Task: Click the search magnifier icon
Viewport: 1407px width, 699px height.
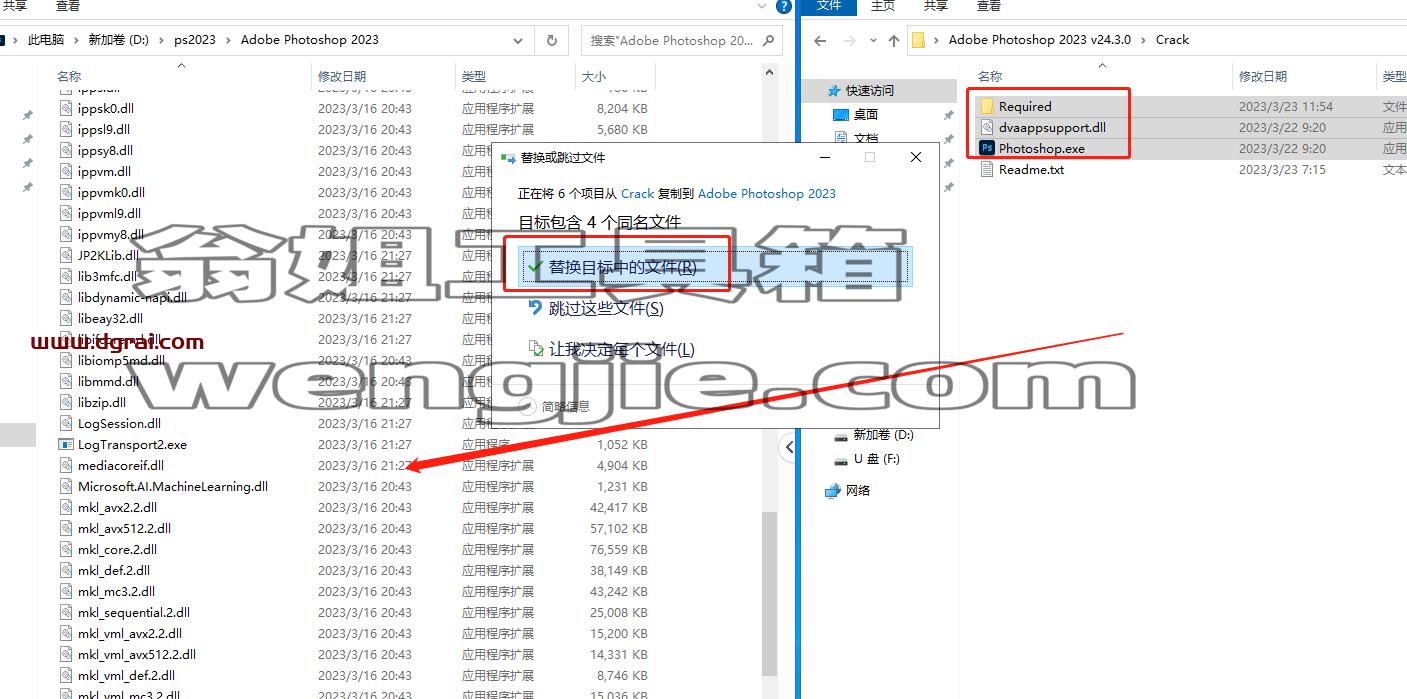Action: point(768,40)
